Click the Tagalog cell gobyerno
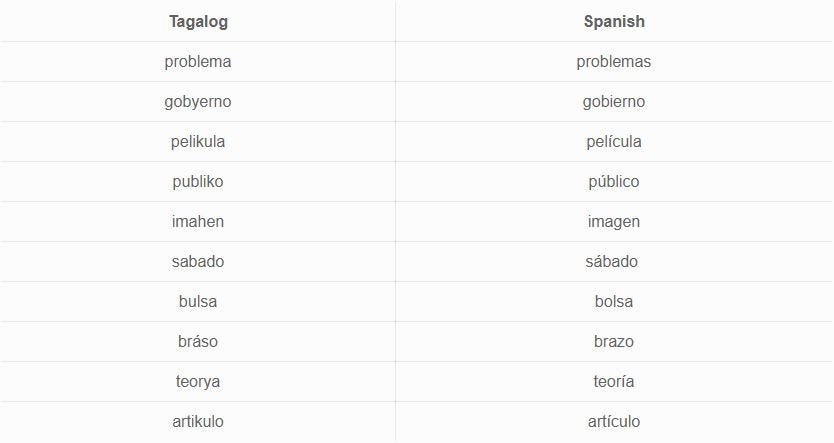This screenshot has width=834, height=443. pyautogui.click(x=198, y=102)
